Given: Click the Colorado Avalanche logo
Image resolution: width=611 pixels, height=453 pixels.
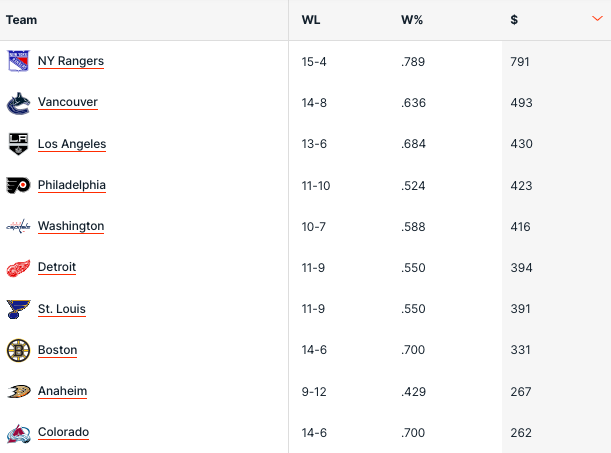Looking at the screenshot, I should click(19, 433).
